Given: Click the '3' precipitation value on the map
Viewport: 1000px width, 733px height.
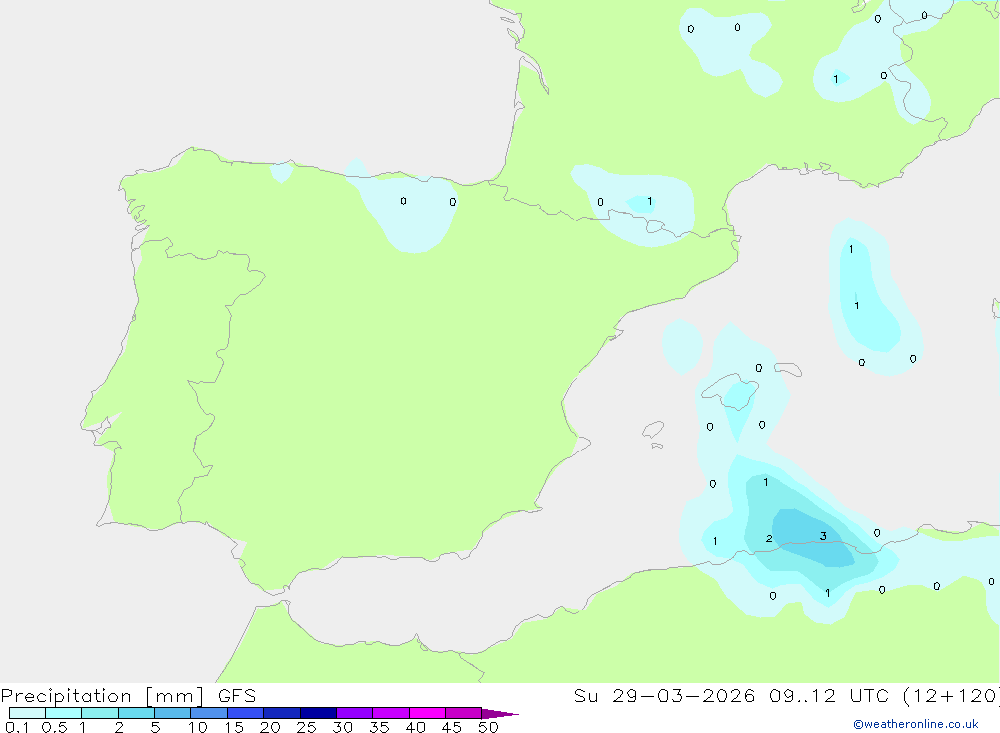Looking at the screenshot, I should [823, 536].
